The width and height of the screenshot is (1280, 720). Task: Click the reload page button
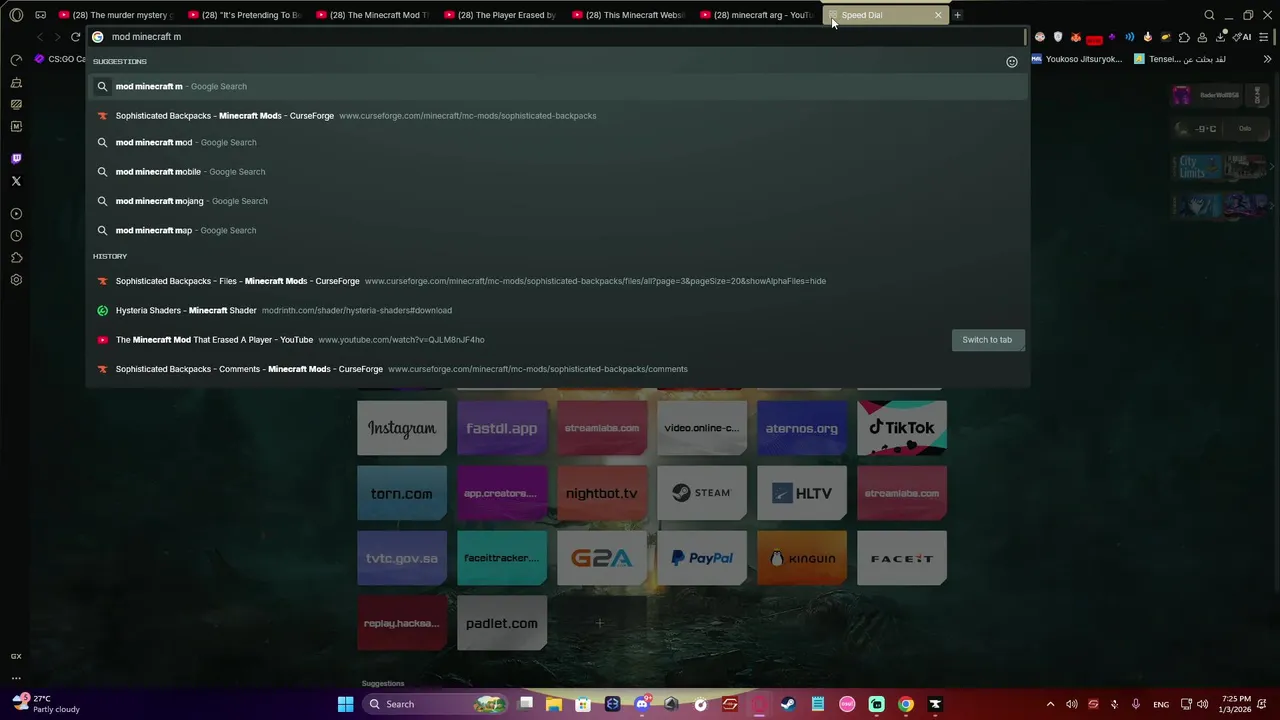(75, 37)
